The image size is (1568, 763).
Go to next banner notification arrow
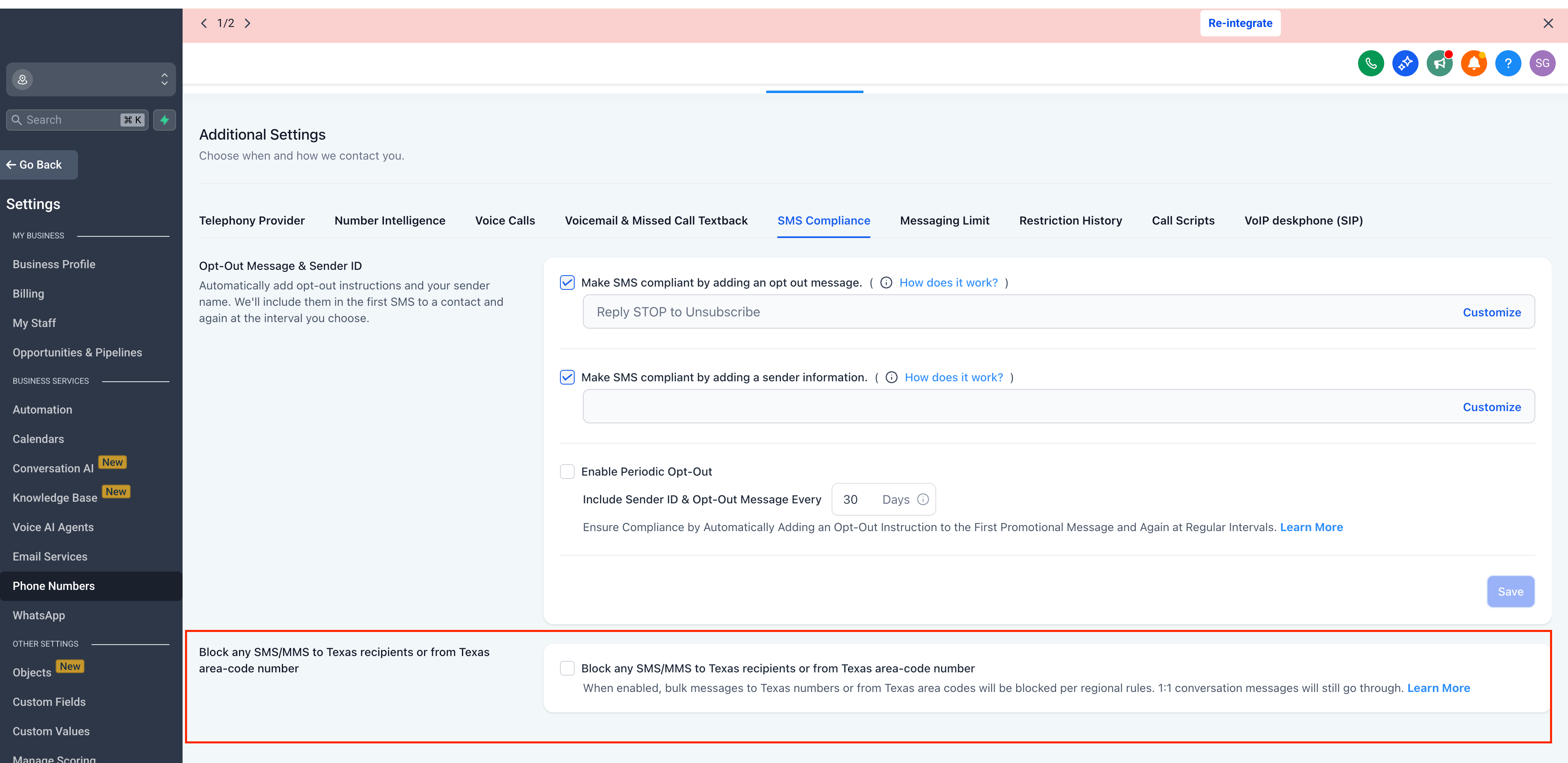[248, 23]
